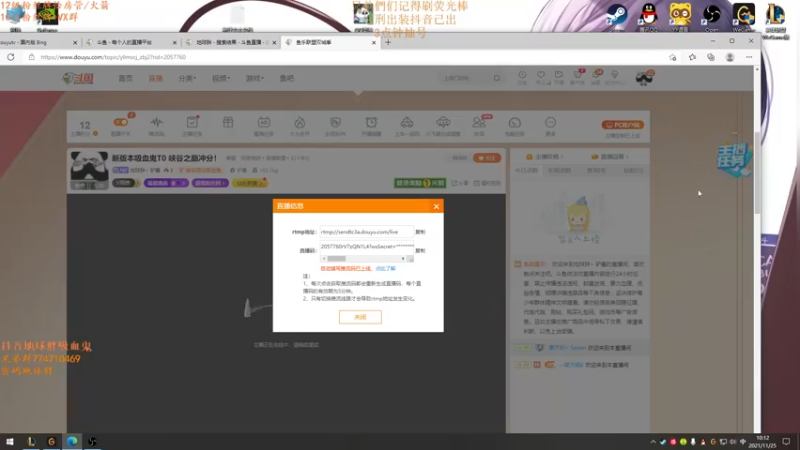Open the browser settings ellipsis menu
Viewport: 800px width, 450px height.
click(x=748, y=57)
